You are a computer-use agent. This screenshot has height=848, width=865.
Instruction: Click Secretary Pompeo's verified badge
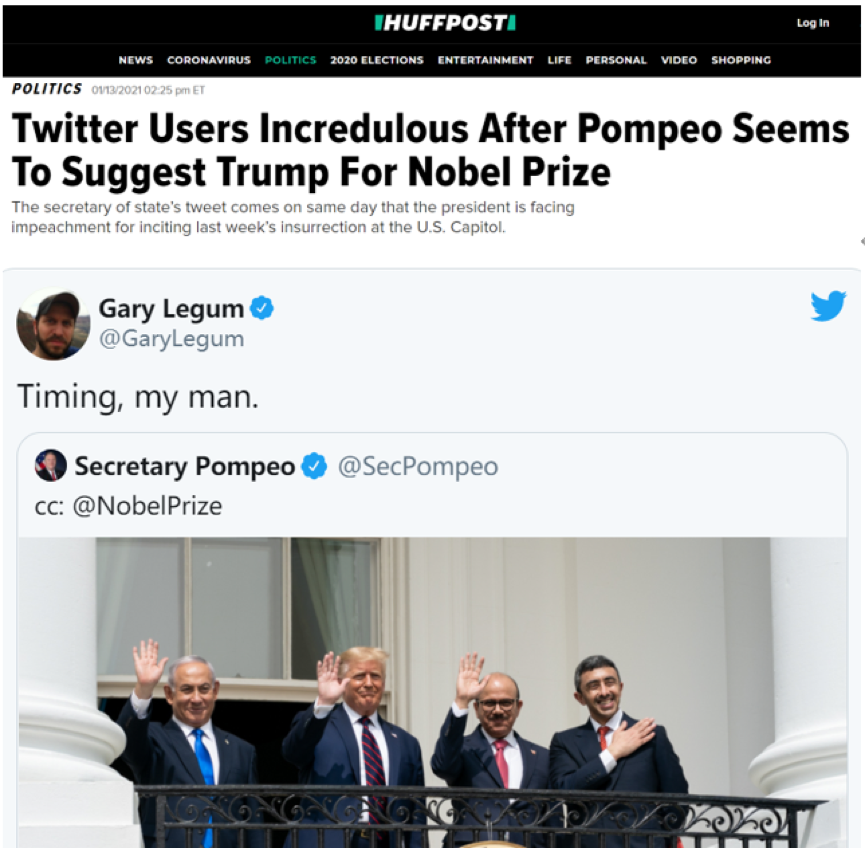click(x=314, y=466)
